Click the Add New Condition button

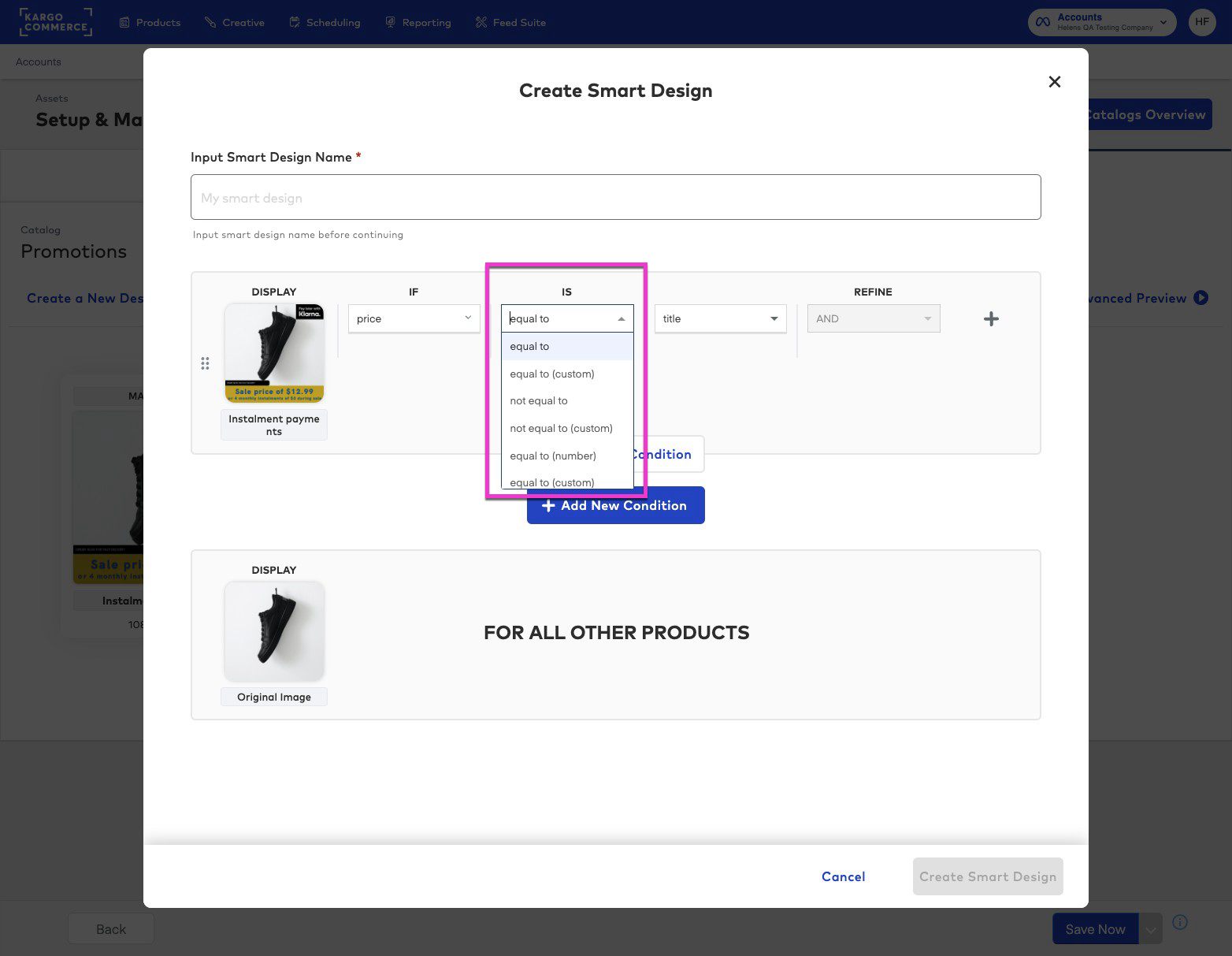615,505
